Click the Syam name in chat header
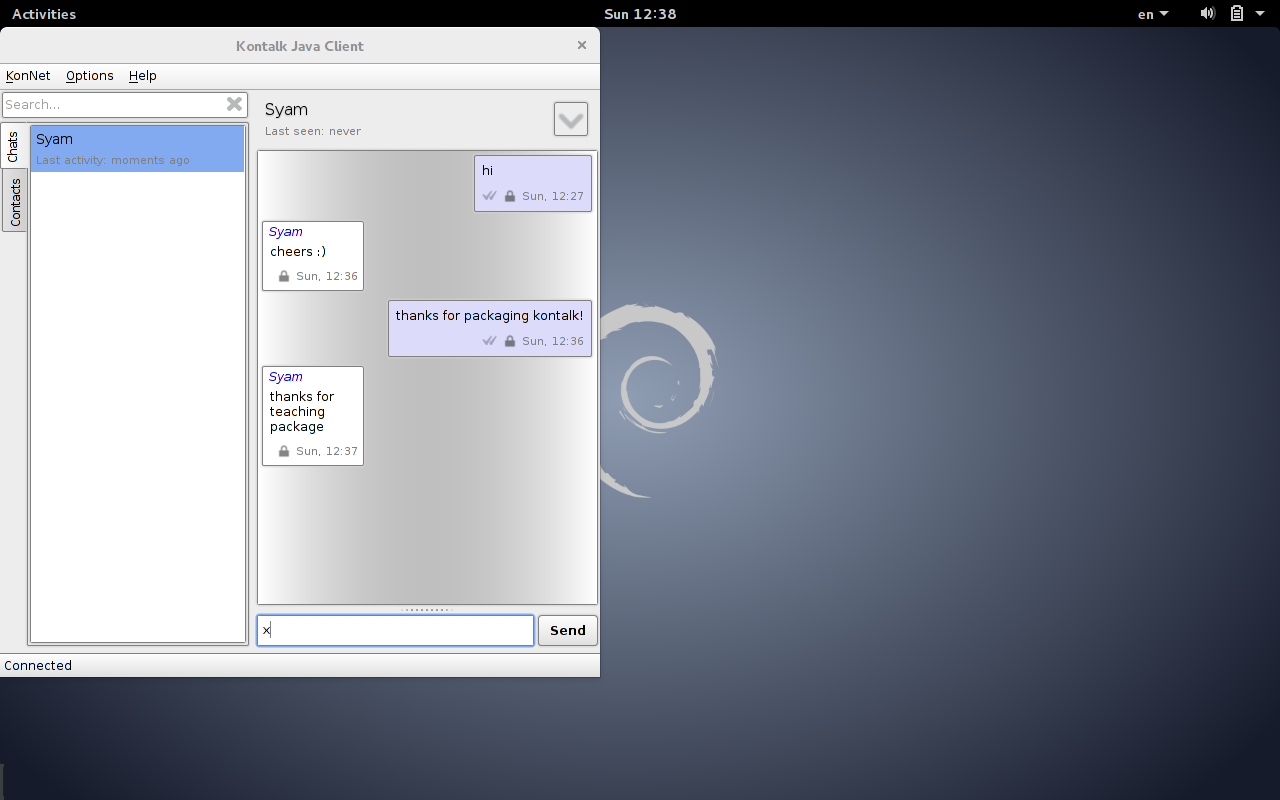 pyautogui.click(x=286, y=110)
